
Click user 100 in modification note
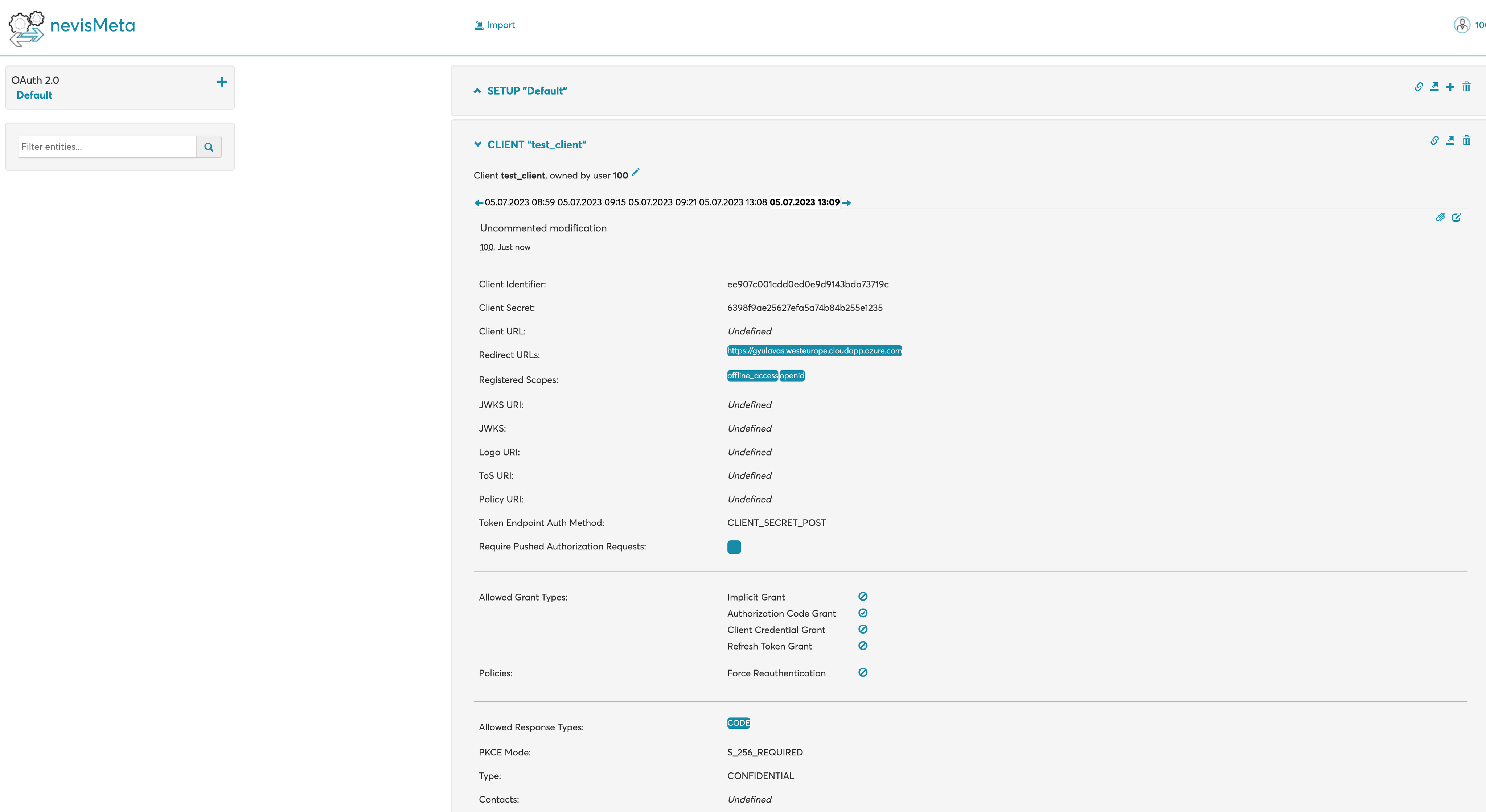pyautogui.click(x=487, y=247)
